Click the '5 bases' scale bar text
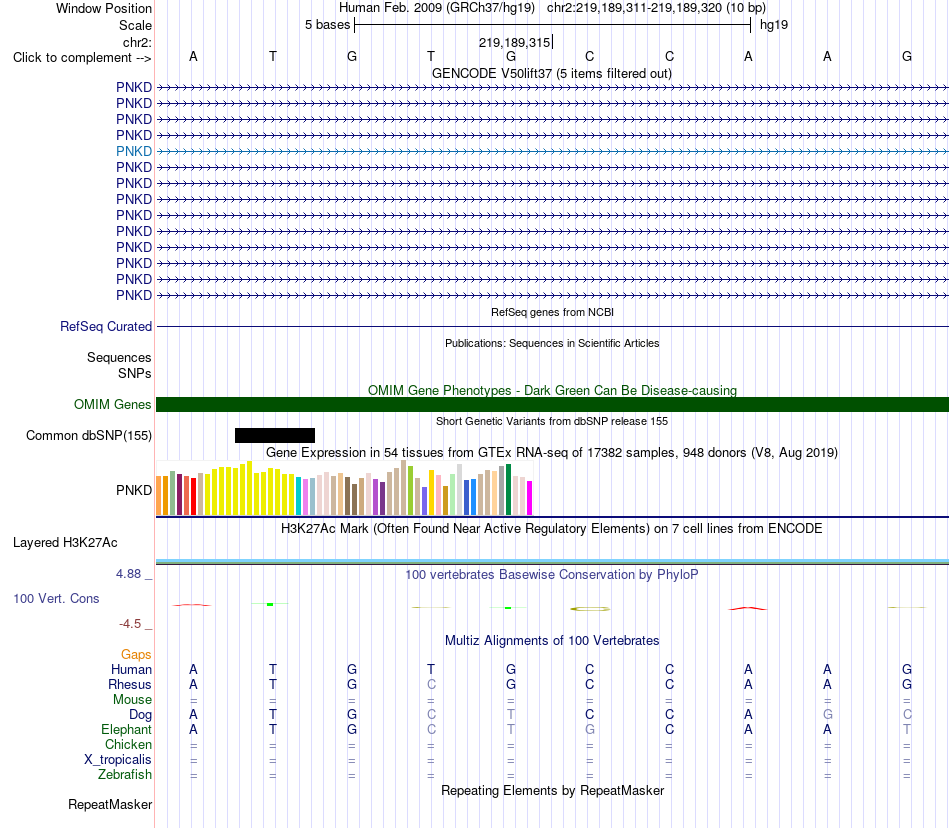 coord(327,25)
